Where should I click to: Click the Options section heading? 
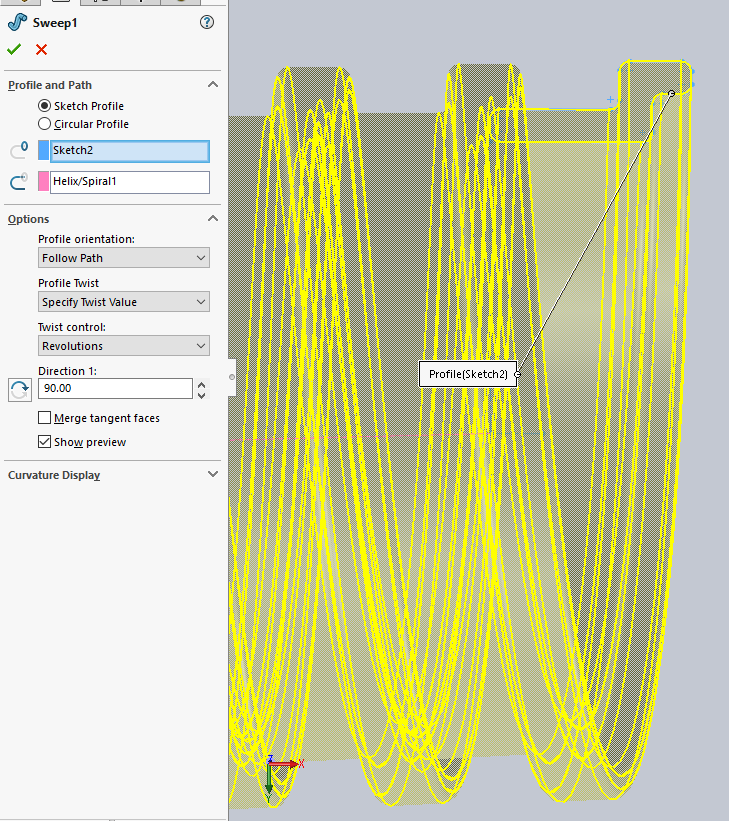(28, 219)
